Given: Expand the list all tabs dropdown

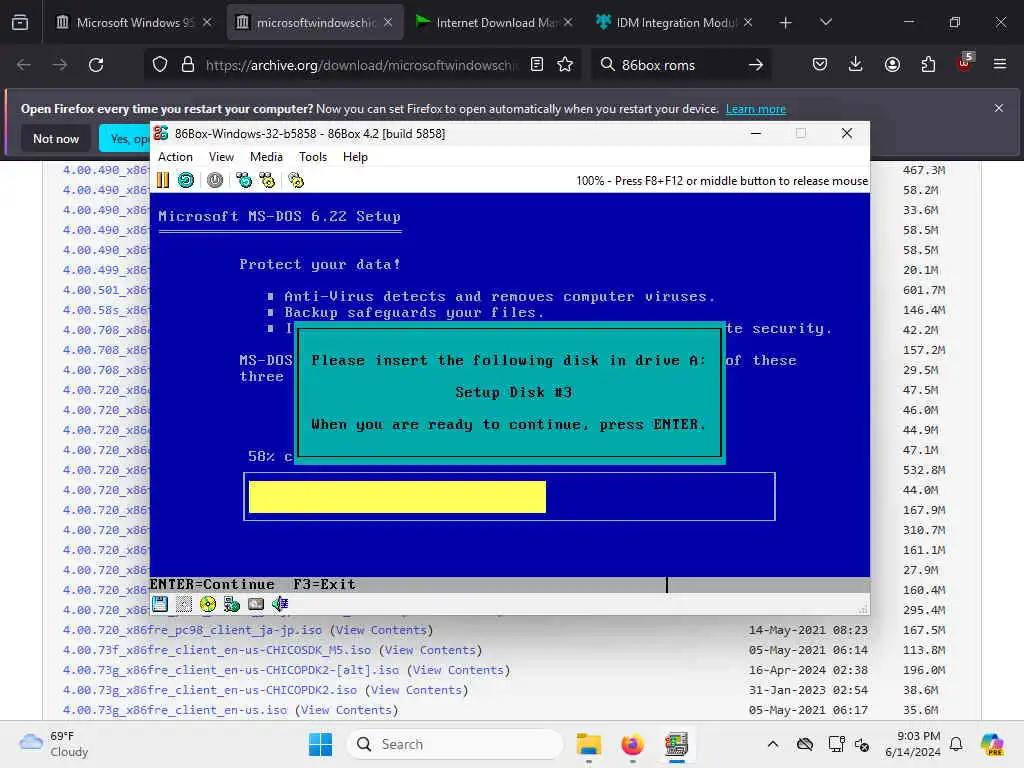Looking at the screenshot, I should click(x=825, y=23).
